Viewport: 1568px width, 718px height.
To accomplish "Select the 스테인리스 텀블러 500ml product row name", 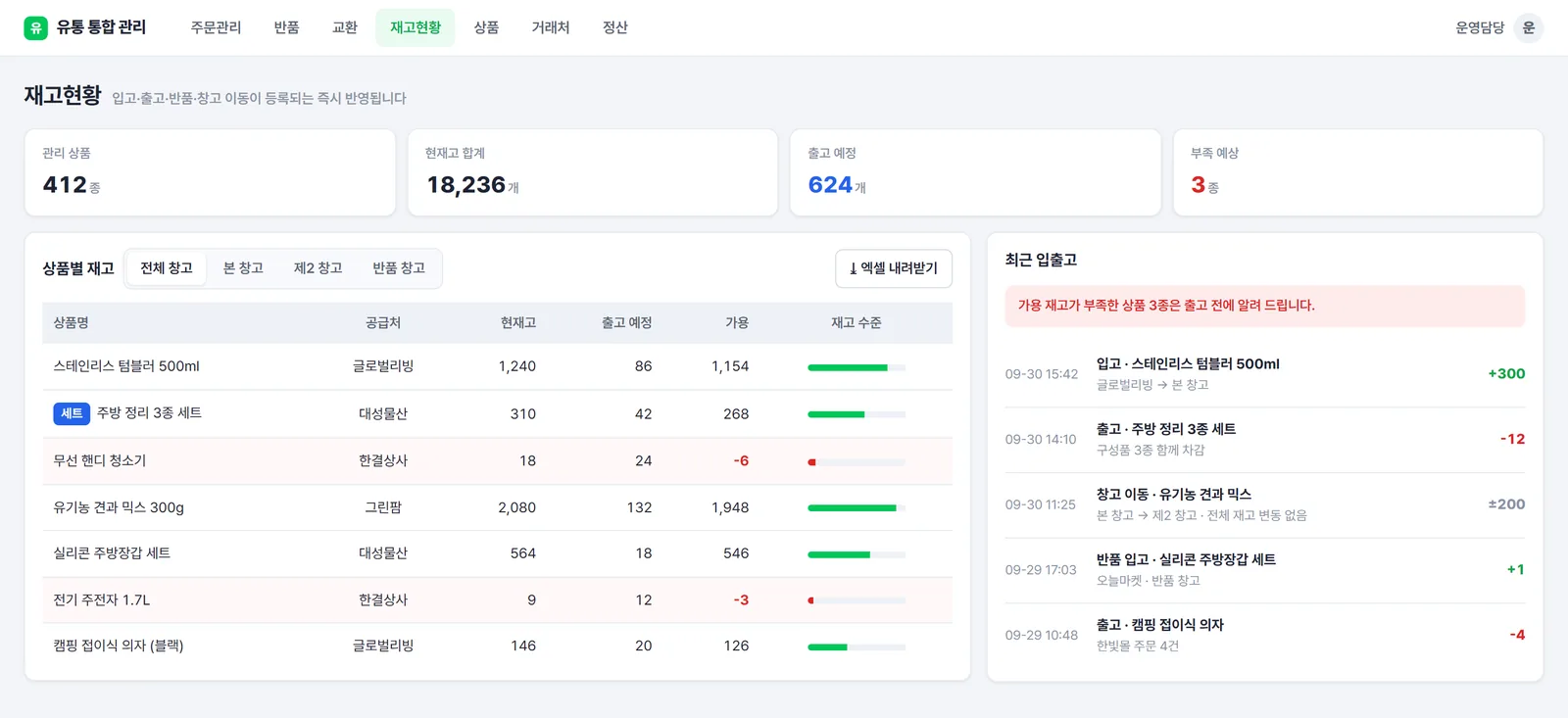I will pos(126,366).
